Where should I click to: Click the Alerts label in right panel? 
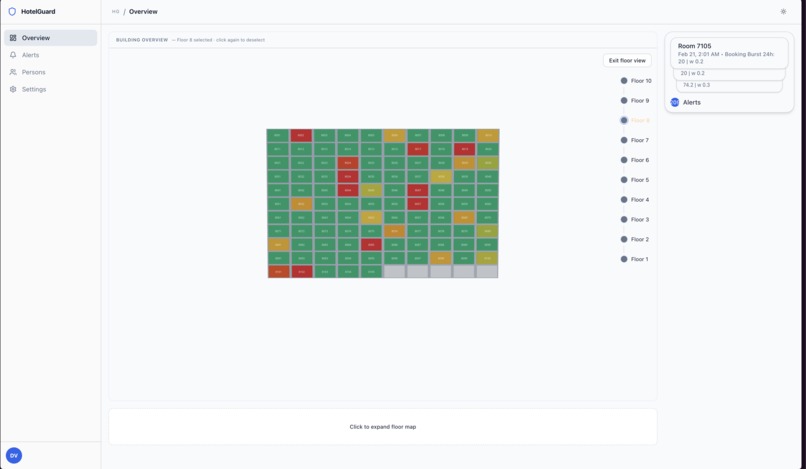tap(691, 102)
